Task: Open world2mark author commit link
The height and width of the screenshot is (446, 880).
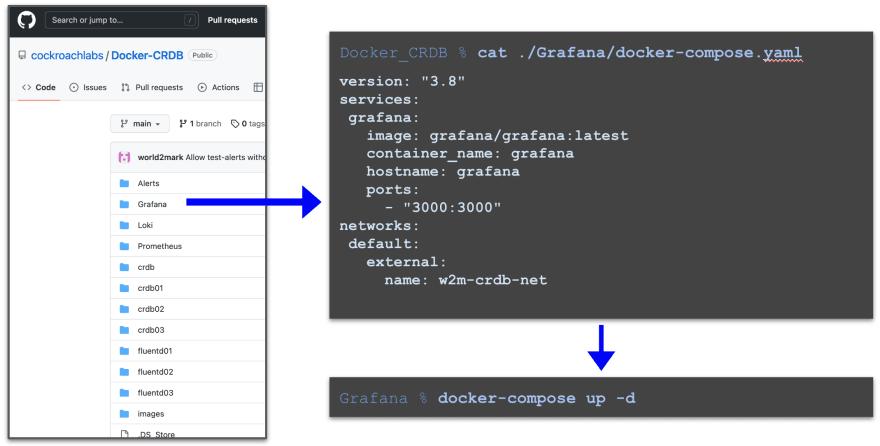Action: 161,158
